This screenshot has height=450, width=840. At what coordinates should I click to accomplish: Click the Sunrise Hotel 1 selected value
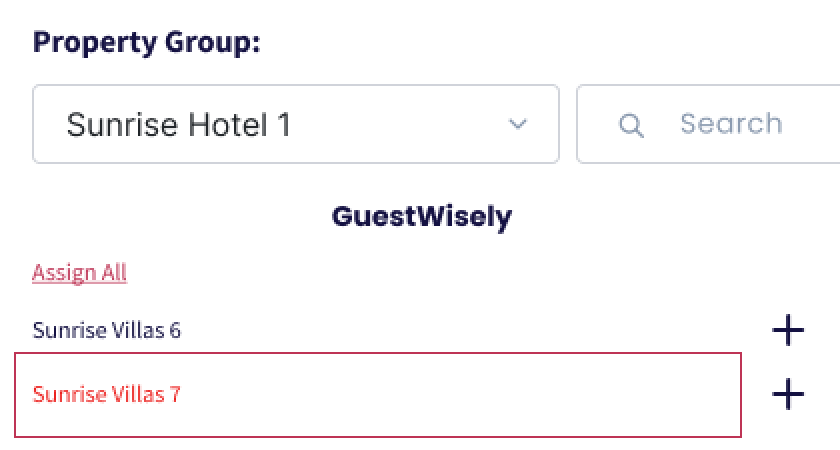[179, 125]
